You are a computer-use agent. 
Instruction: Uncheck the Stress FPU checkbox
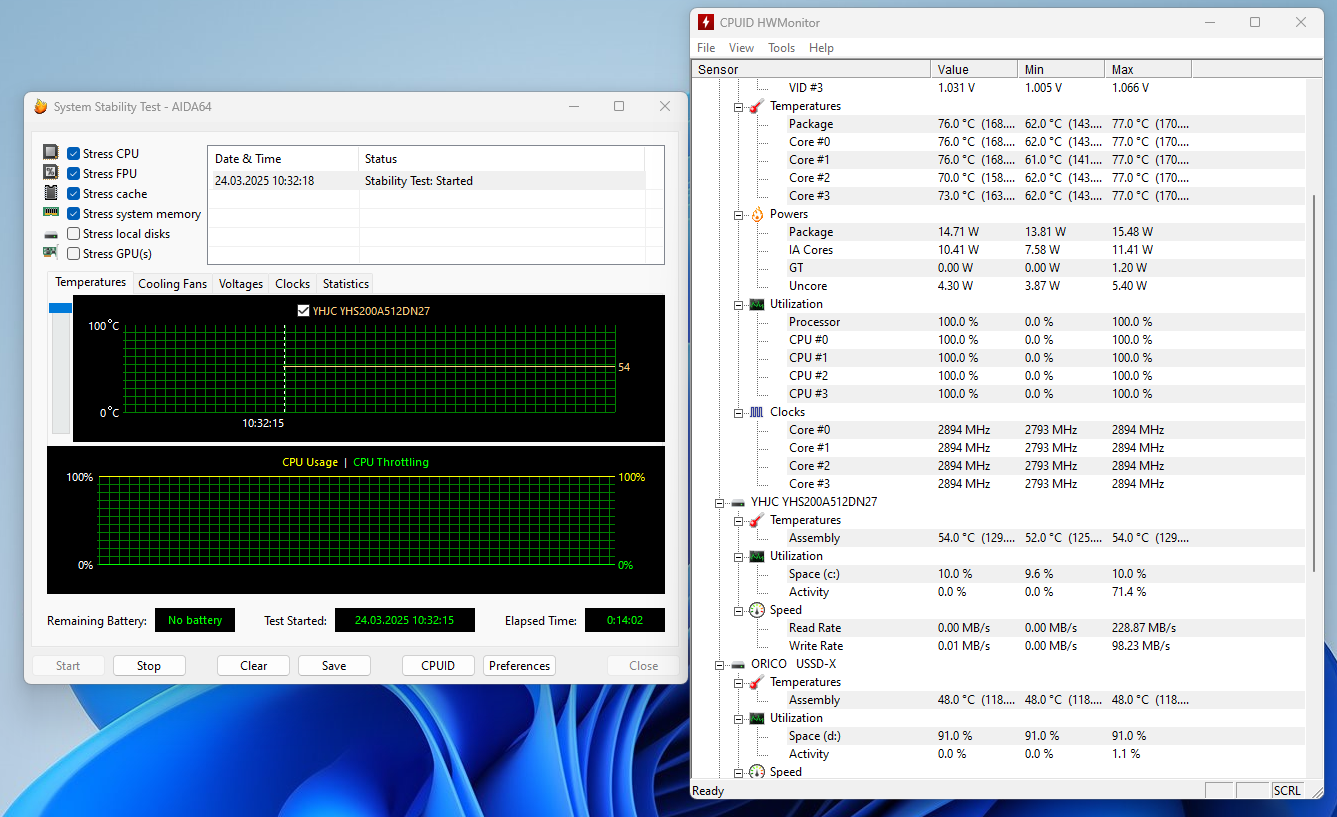point(74,173)
